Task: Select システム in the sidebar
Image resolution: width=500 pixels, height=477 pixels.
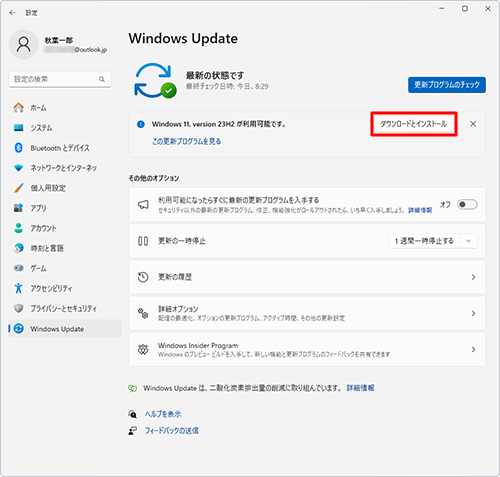Action: coord(65,128)
